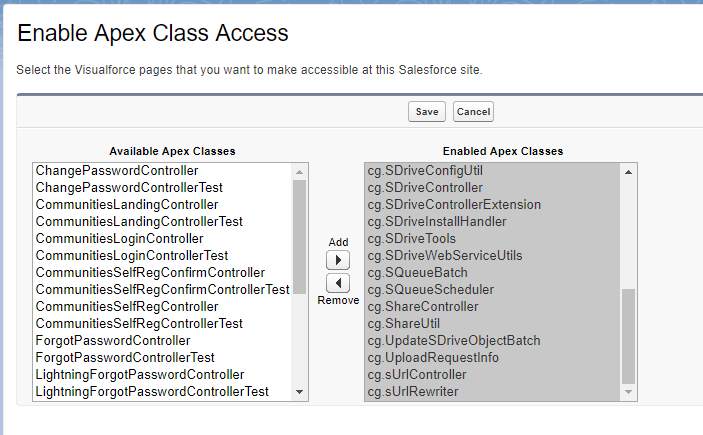Image resolution: width=703 pixels, height=435 pixels.
Task: Select cg.sUrlRewriter at list bottom
Action: 413,391
